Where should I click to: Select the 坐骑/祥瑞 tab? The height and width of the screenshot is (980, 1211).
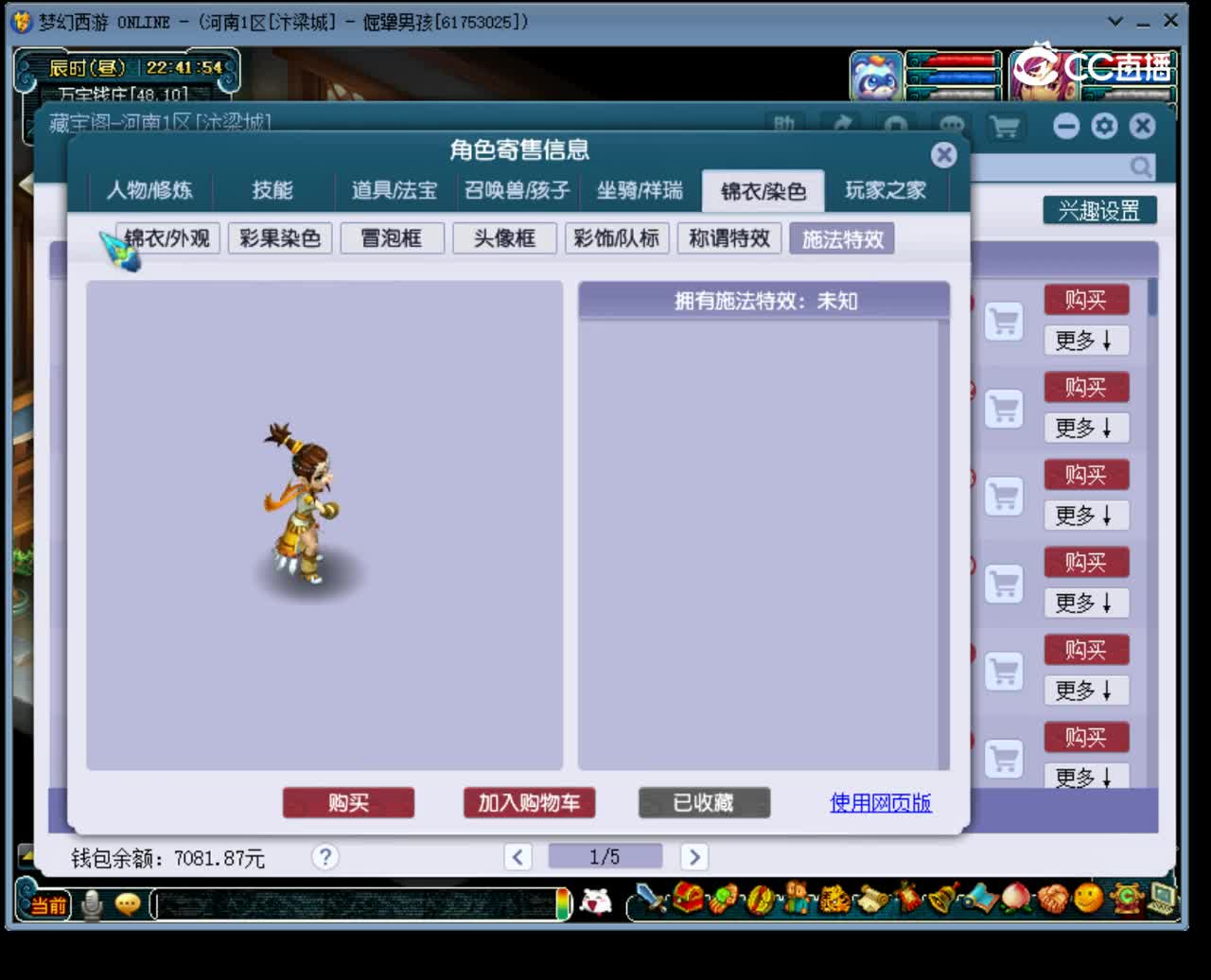(640, 190)
